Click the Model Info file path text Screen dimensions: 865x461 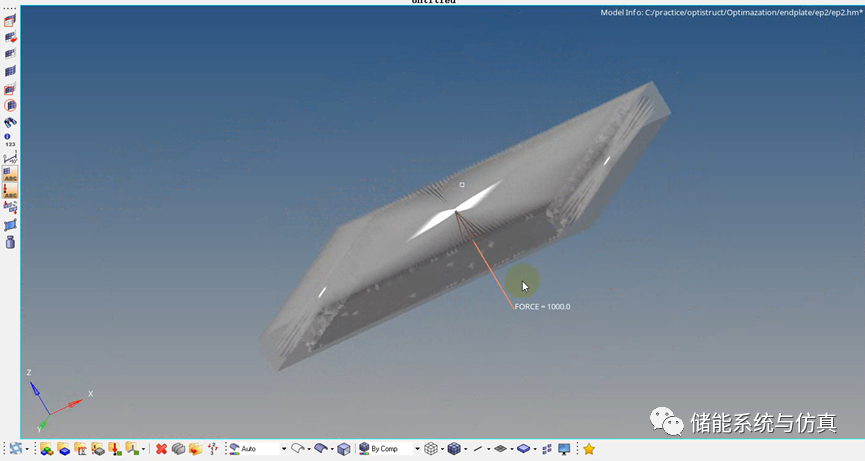(731, 12)
